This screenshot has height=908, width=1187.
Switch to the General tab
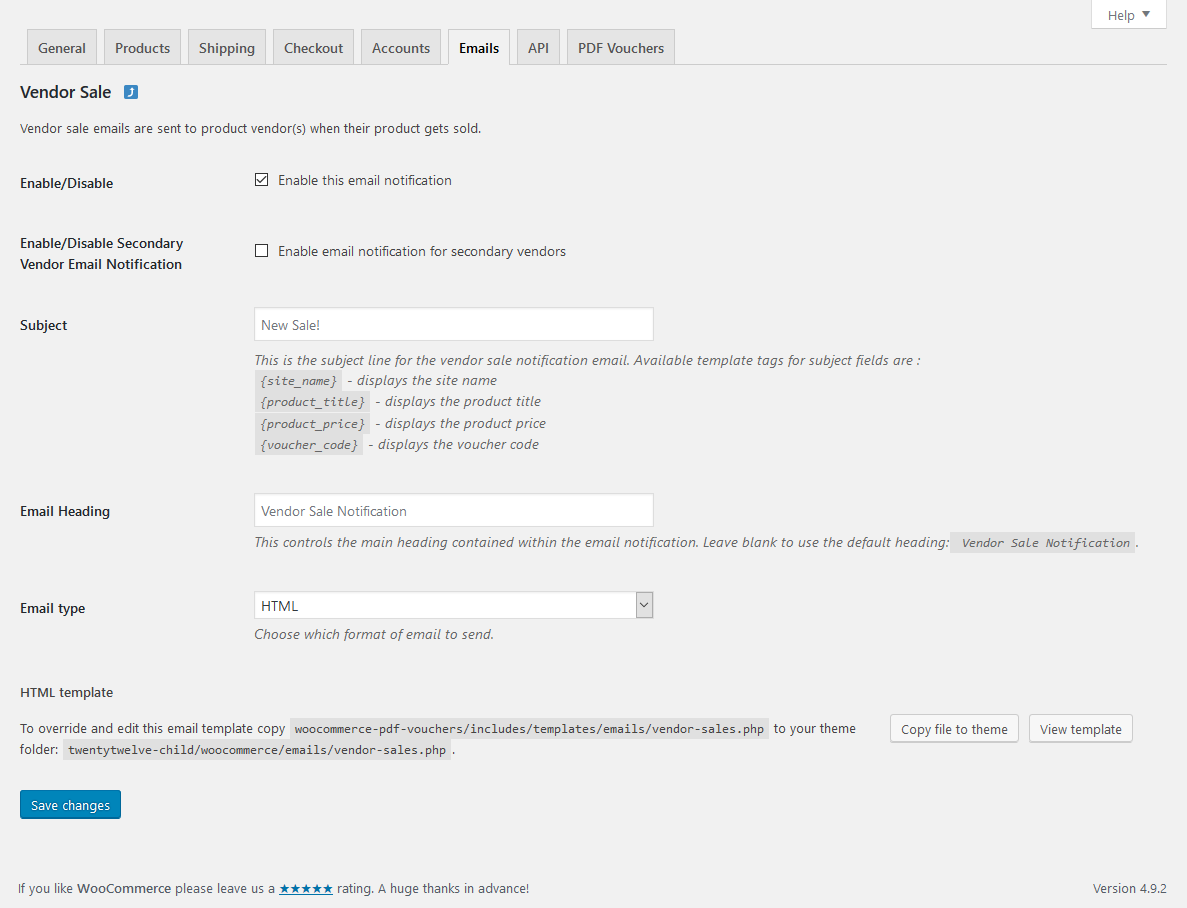(62, 48)
